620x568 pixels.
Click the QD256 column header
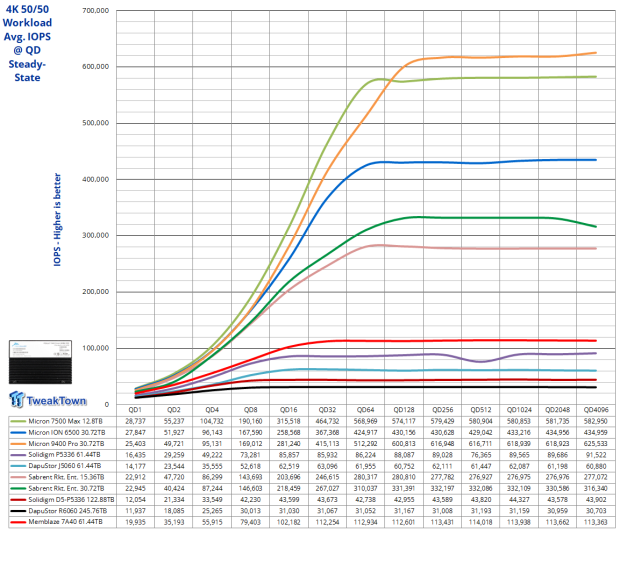(442, 410)
